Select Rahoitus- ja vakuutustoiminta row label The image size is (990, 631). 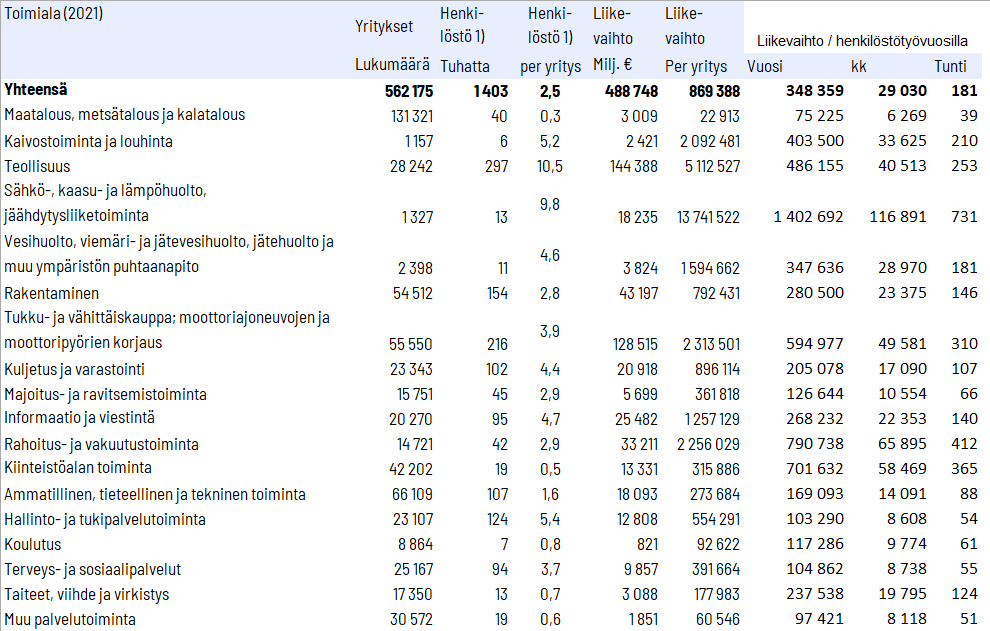coord(101,444)
